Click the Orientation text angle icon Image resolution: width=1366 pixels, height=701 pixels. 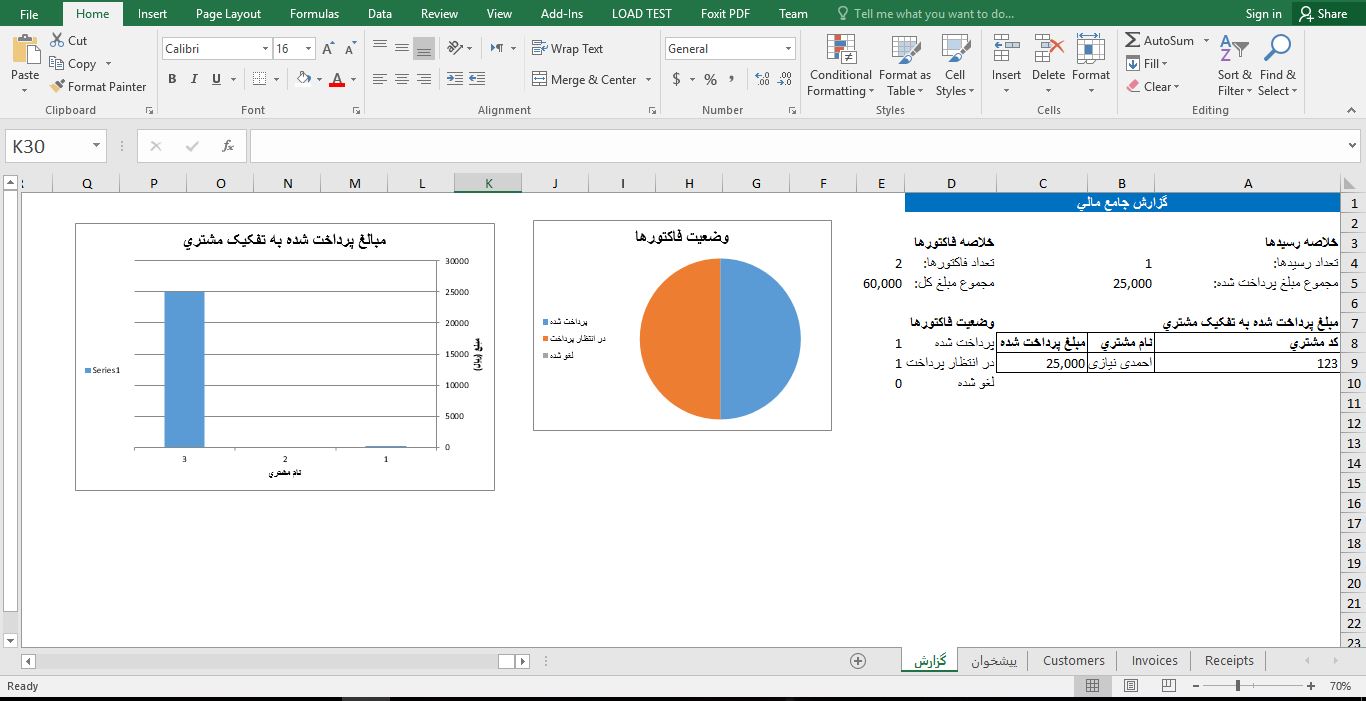click(x=456, y=48)
